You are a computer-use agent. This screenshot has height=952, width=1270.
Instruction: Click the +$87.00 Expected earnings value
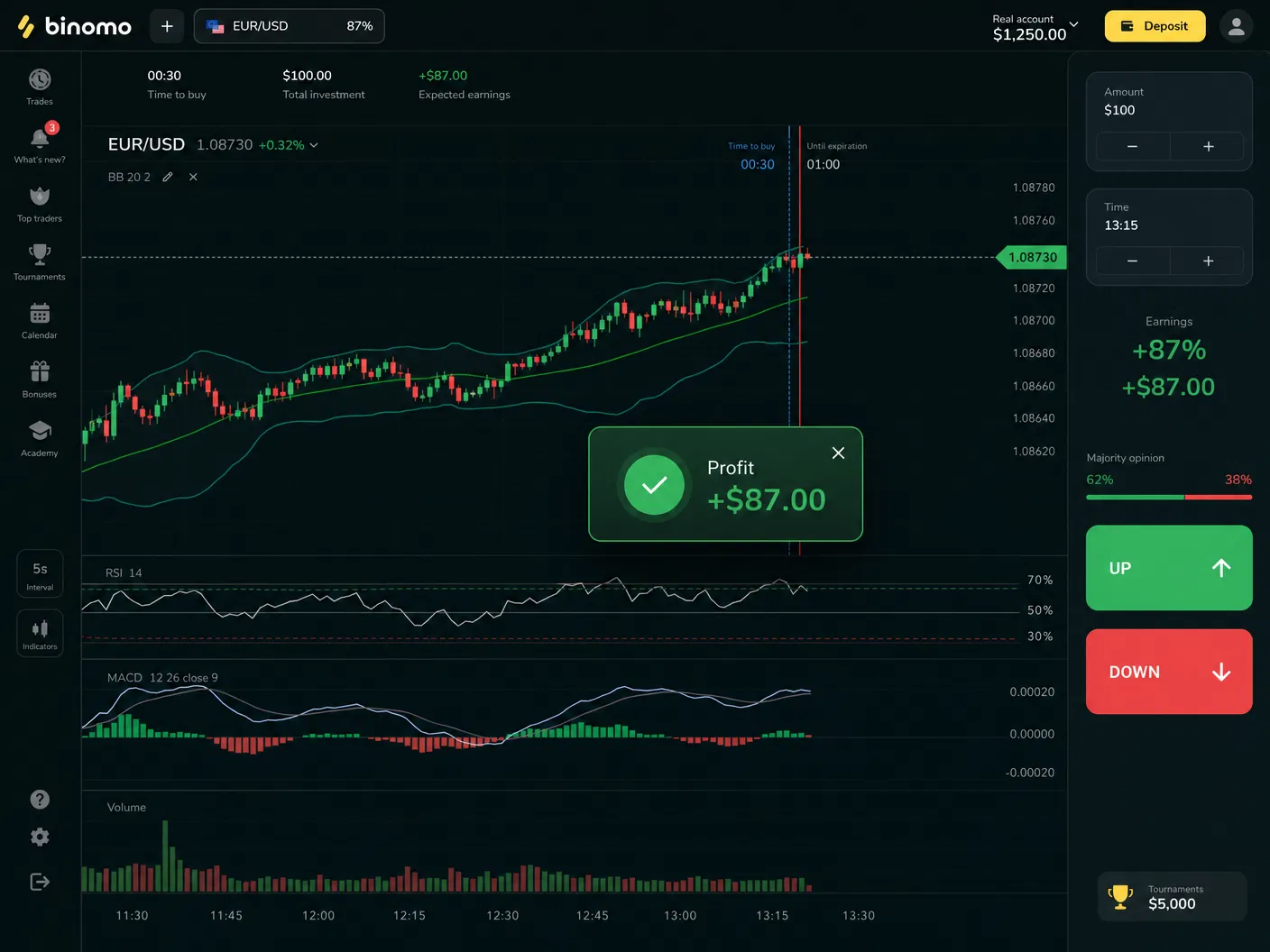[443, 76]
